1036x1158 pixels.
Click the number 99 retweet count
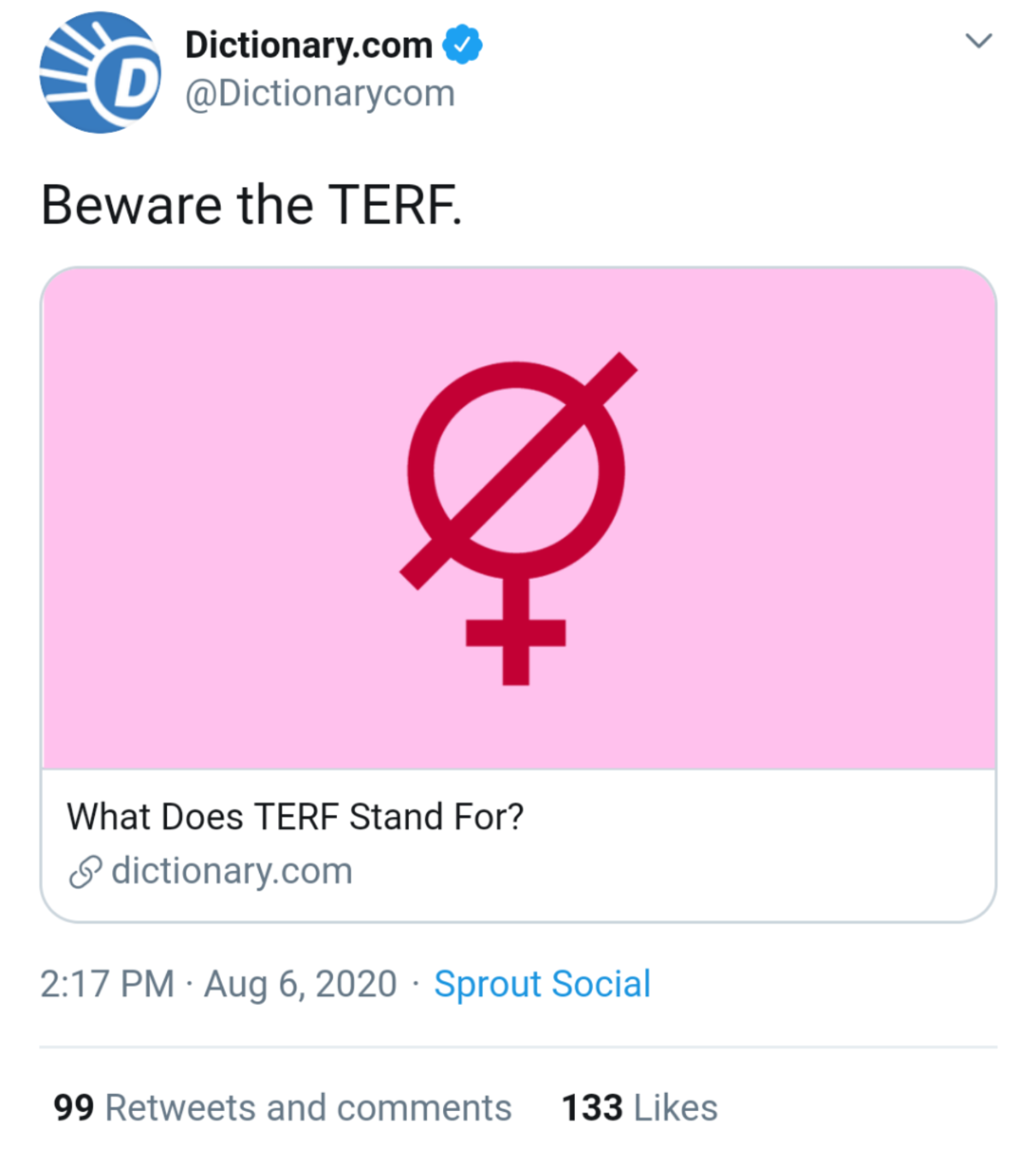pos(74,1108)
